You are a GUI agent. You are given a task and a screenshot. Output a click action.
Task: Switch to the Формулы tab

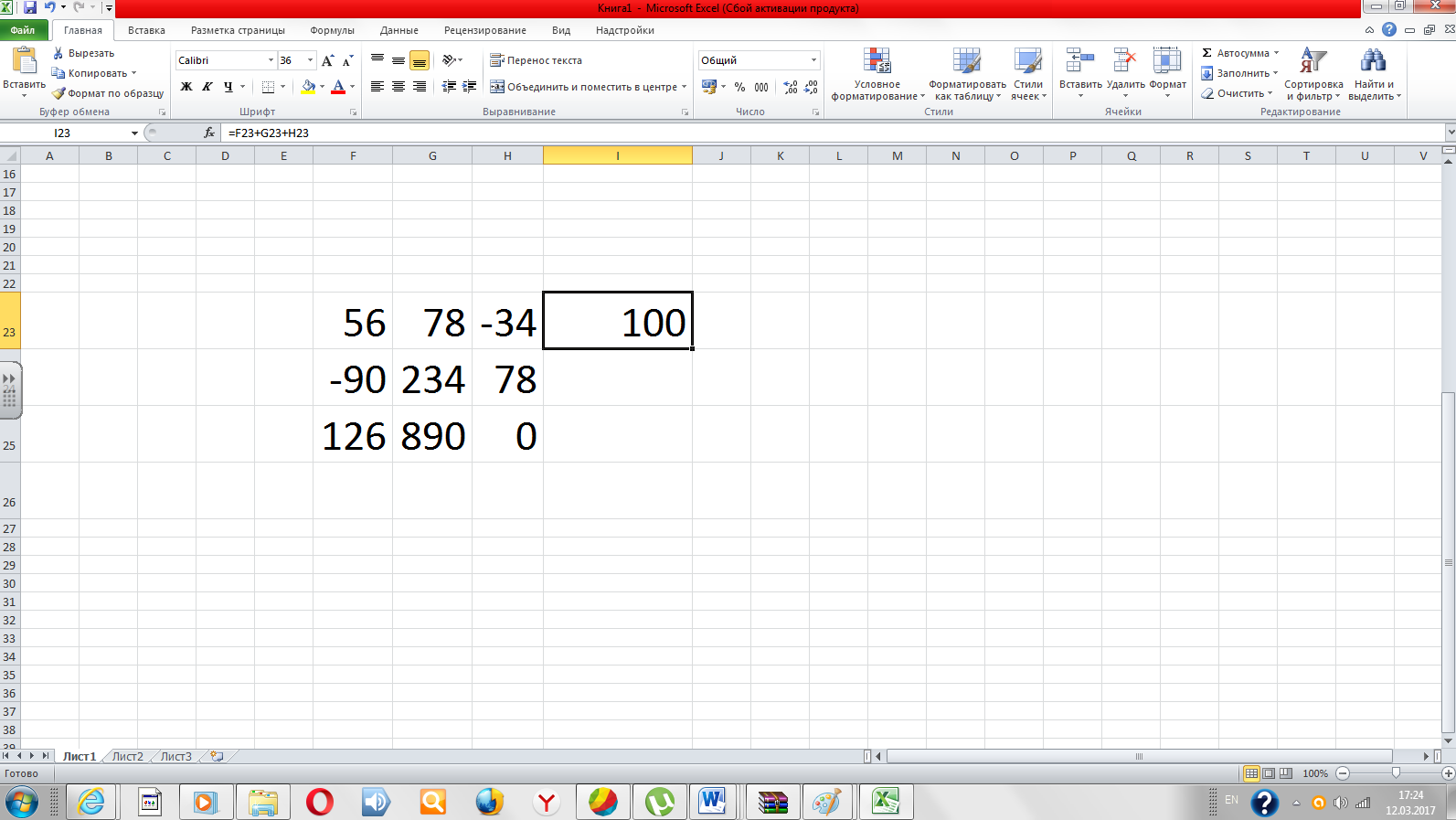[x=332, y=30]
